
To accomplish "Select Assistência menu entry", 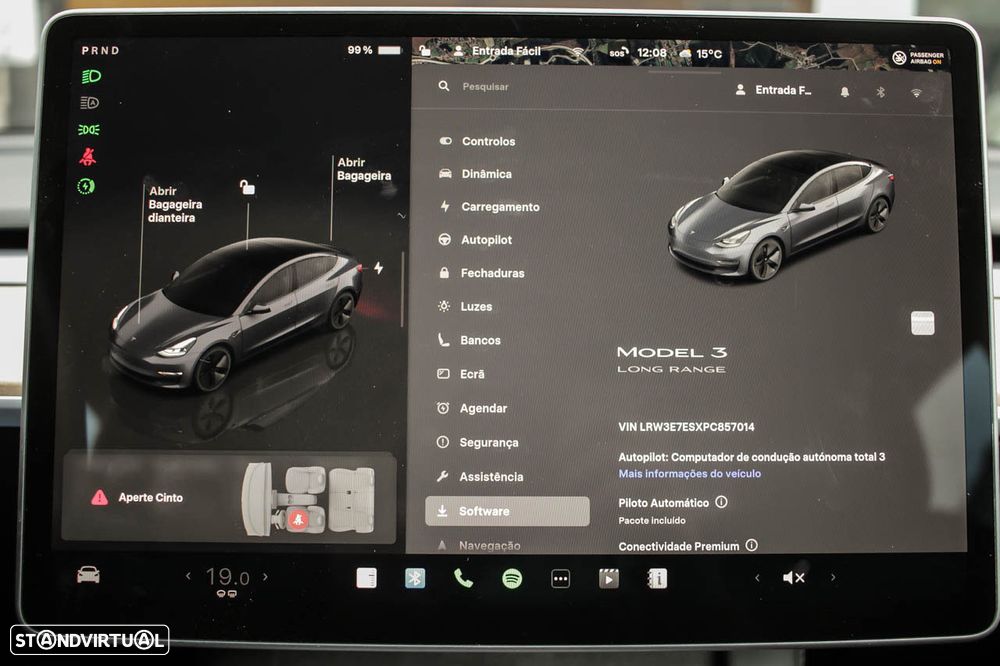I will pyautogui.click(x=480, y=477).
